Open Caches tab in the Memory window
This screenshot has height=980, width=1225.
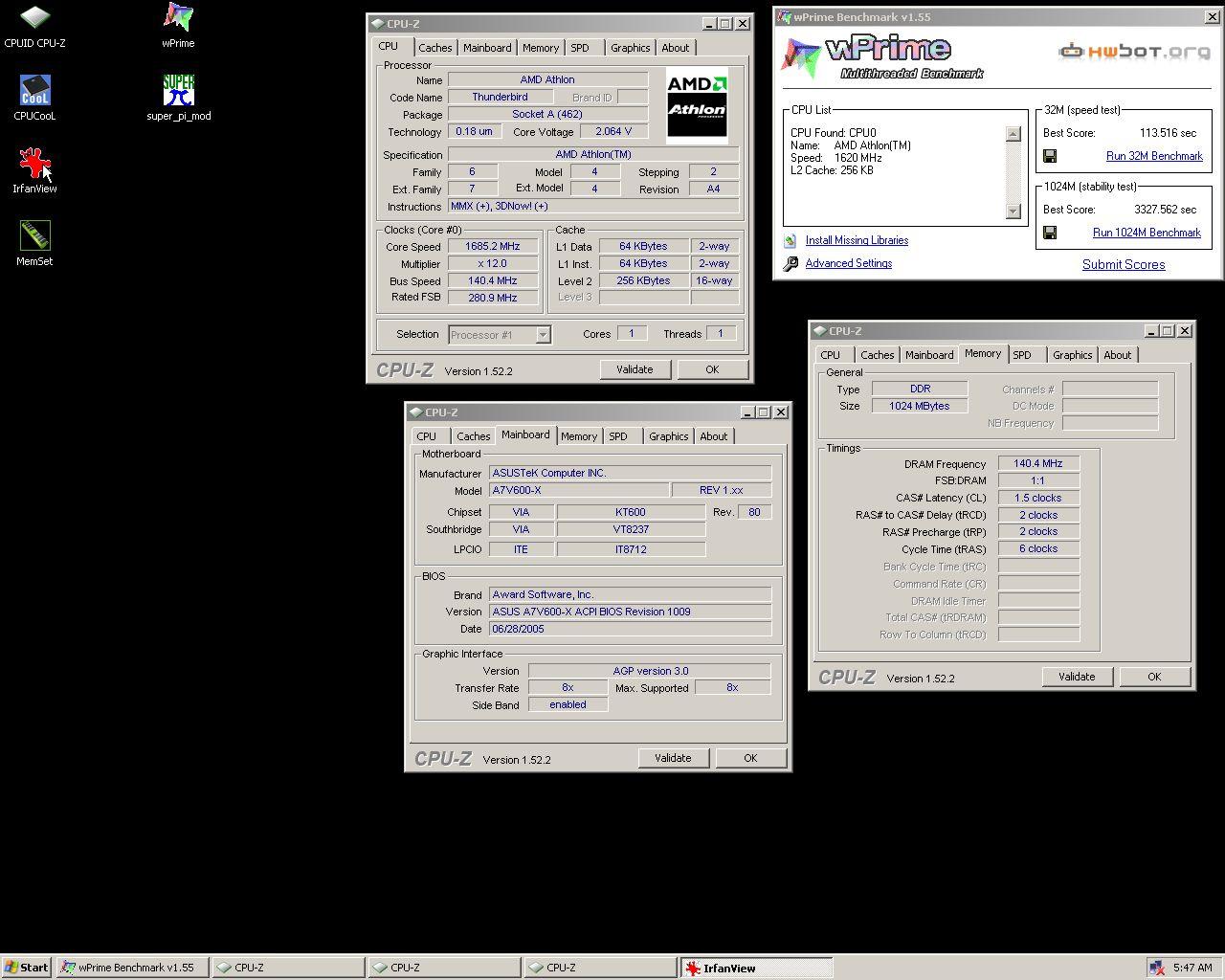[x=877, y=355]
